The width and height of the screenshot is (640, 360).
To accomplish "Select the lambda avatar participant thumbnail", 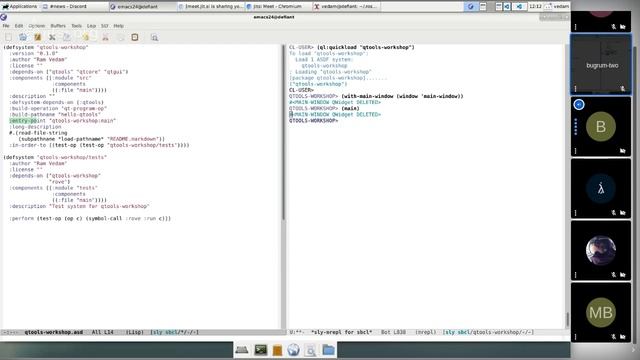I will [601, 189].
